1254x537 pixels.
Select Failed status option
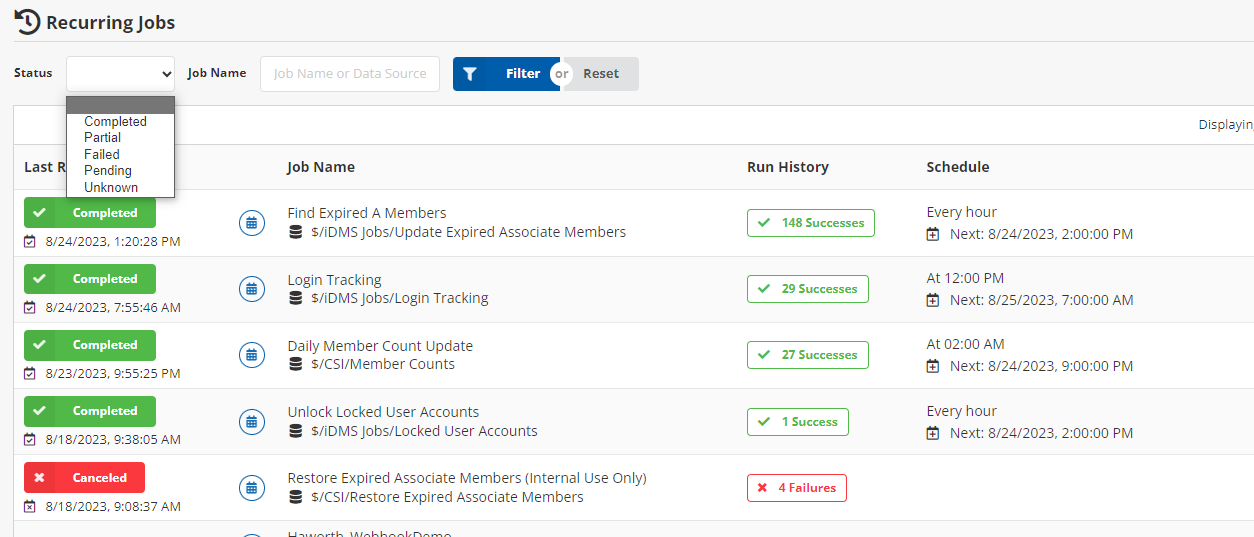(101, 155)
